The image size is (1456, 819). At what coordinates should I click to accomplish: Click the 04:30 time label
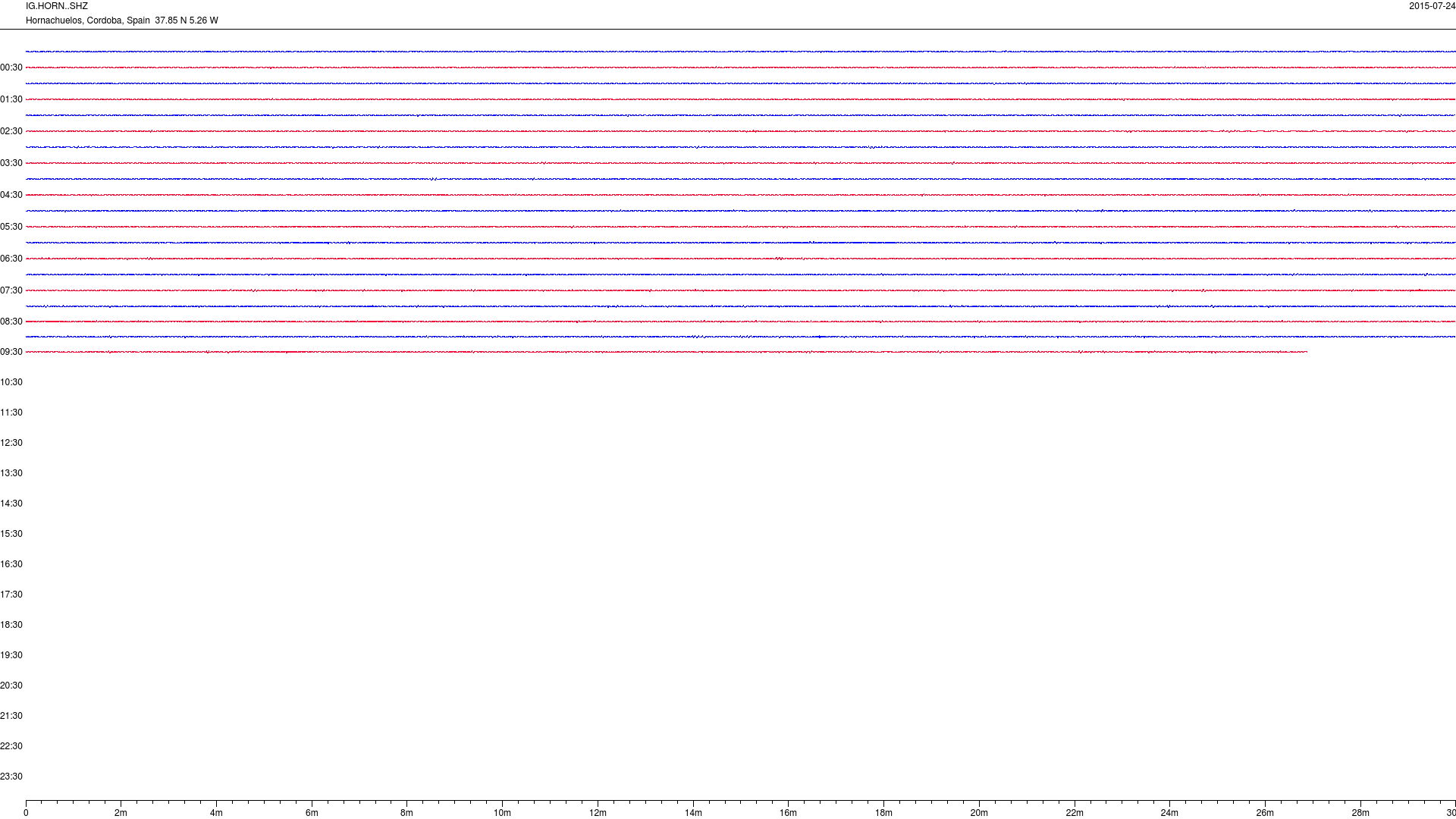tap(11, 195)
